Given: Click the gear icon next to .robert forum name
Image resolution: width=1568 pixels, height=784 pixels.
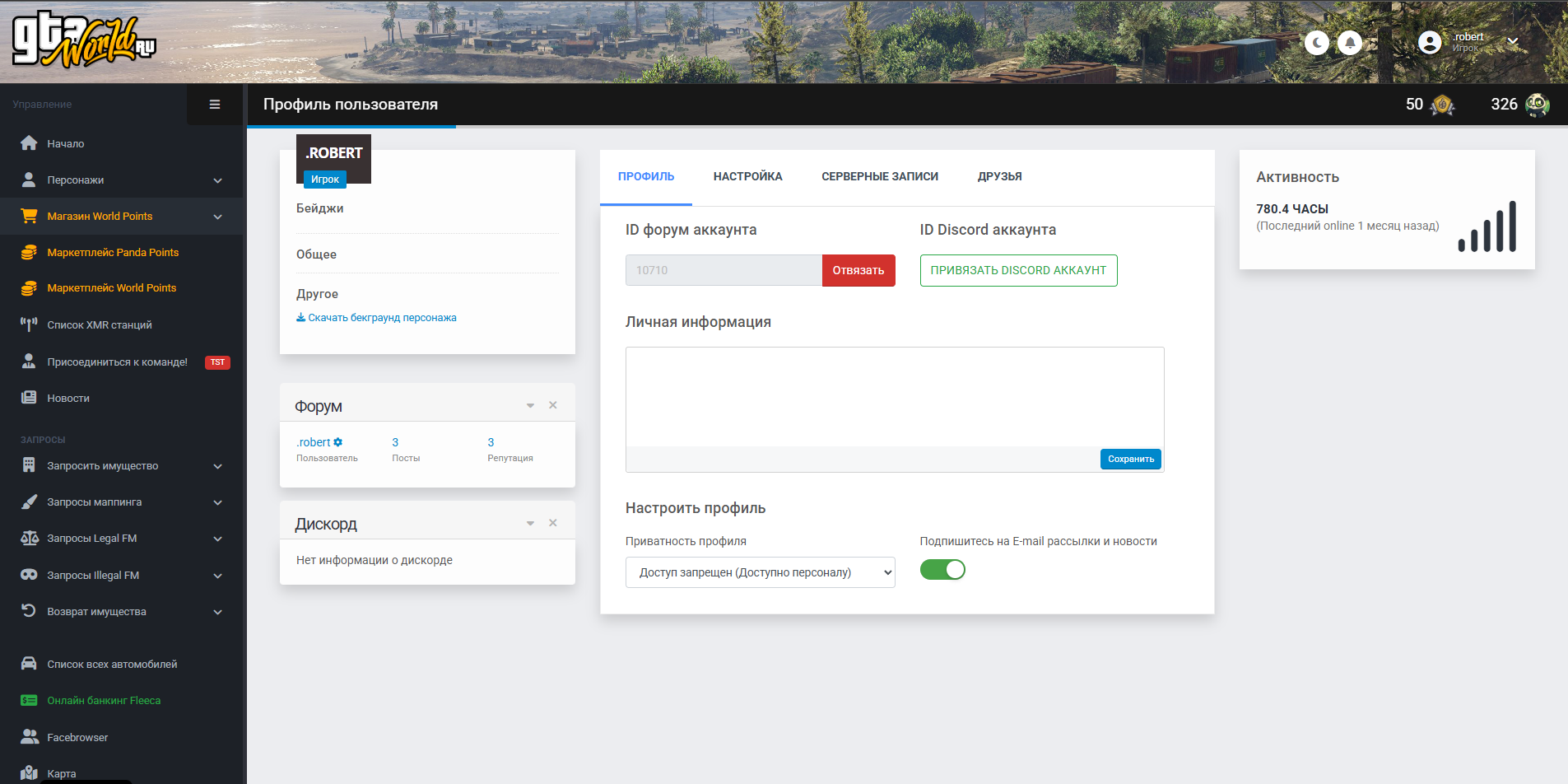Looking at the screenshot, I should pyautogui.click(x=338, y=442).
